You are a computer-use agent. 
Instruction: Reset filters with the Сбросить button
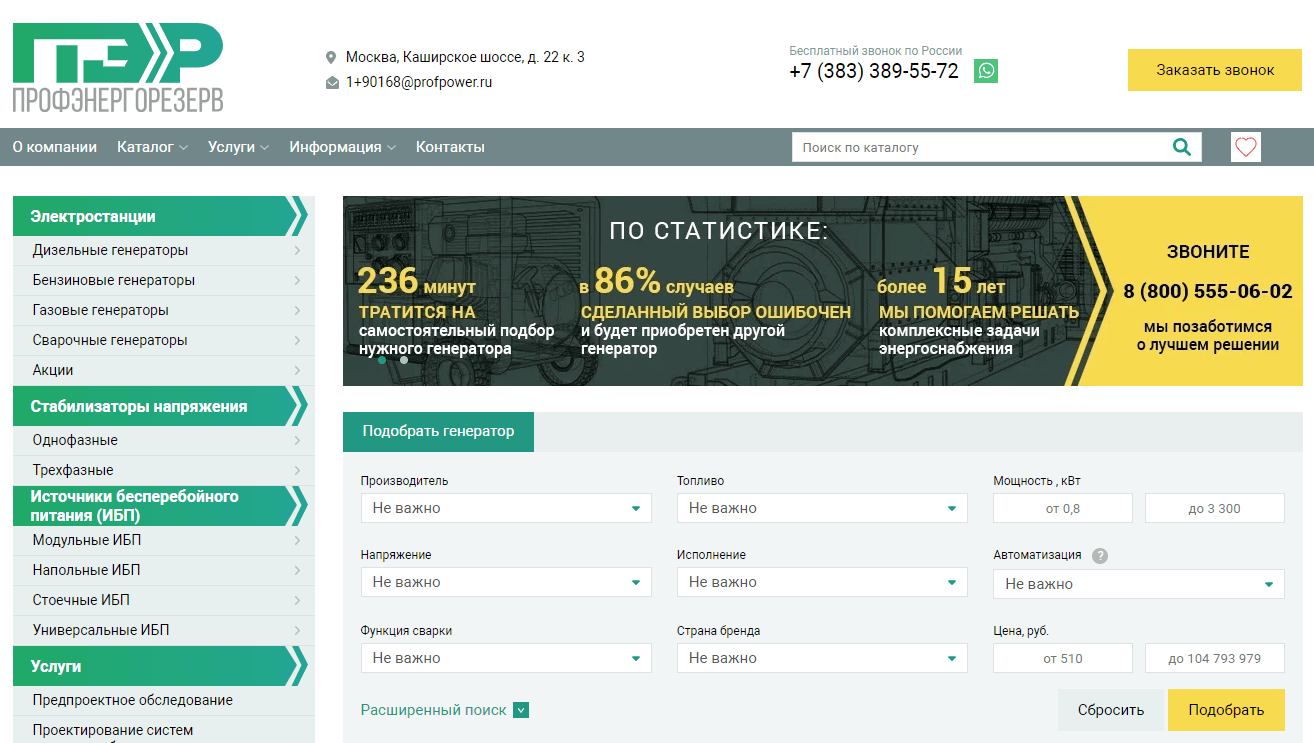1110,709
